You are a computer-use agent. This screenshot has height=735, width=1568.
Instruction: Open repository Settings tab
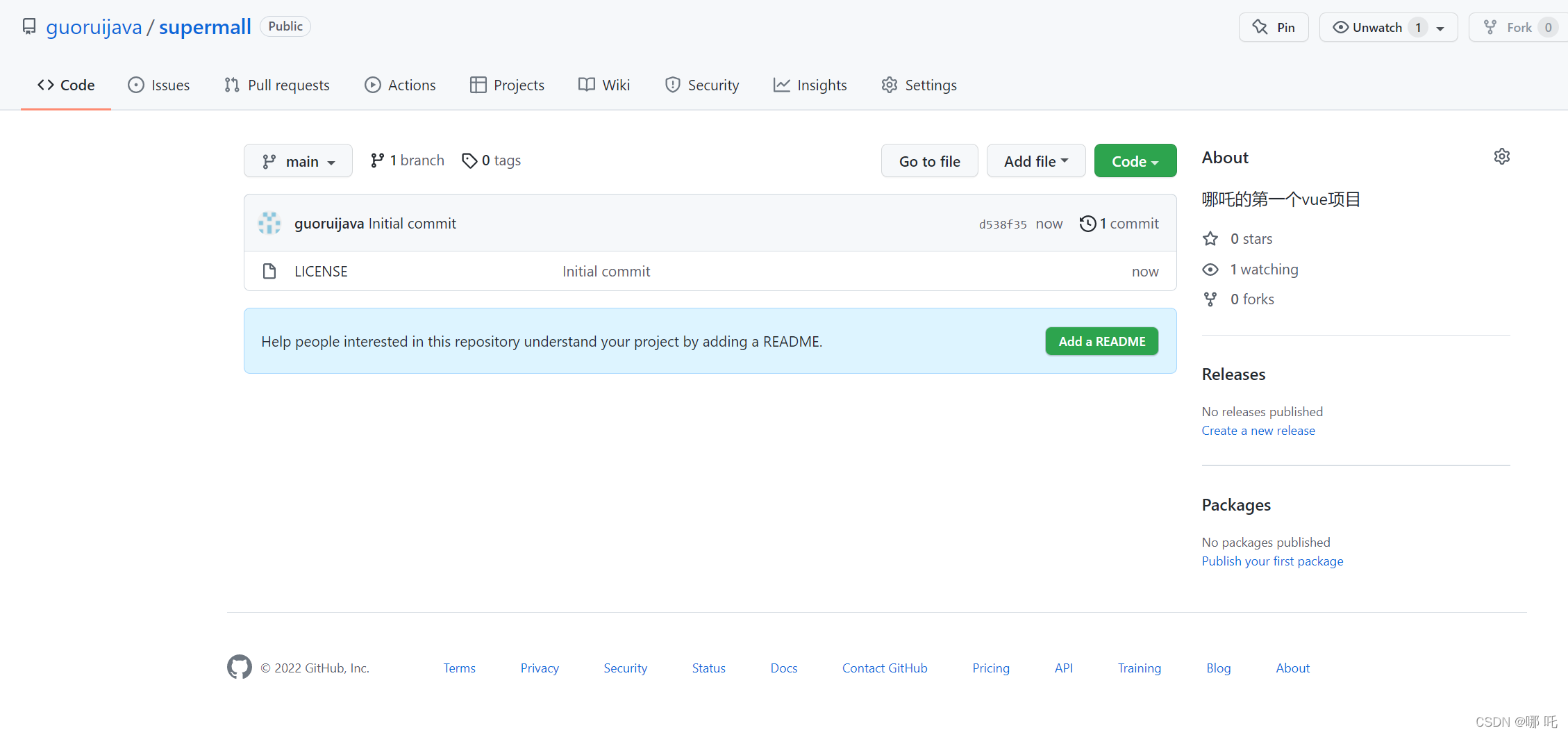pos(919,85)
